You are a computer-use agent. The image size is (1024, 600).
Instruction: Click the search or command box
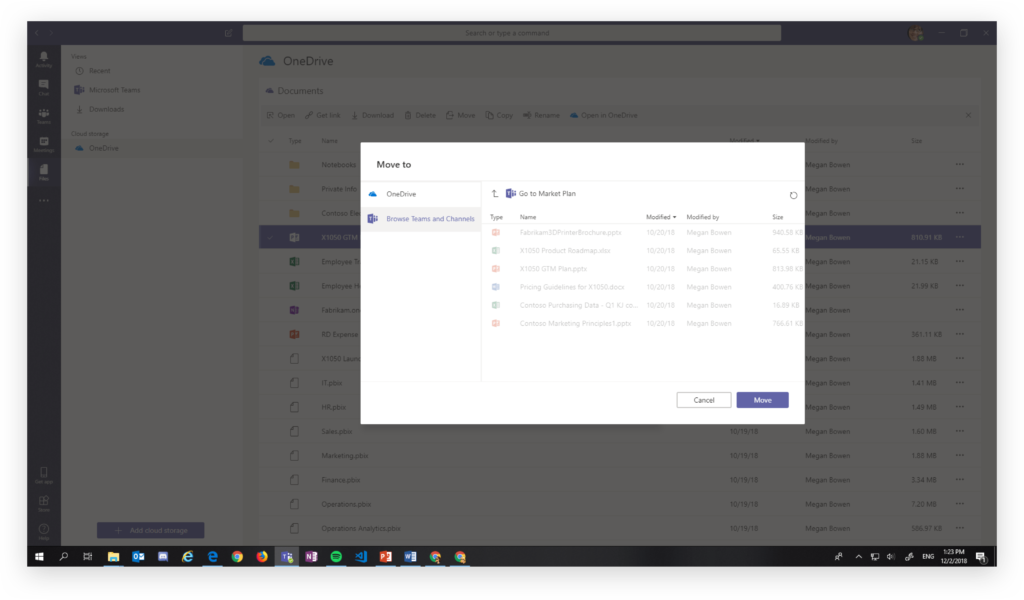(x=511, y=33)
